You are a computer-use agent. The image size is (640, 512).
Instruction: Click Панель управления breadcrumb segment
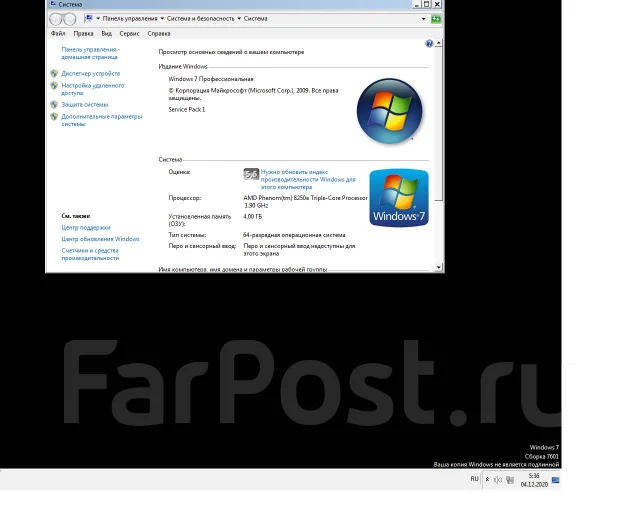pos(130,19)
